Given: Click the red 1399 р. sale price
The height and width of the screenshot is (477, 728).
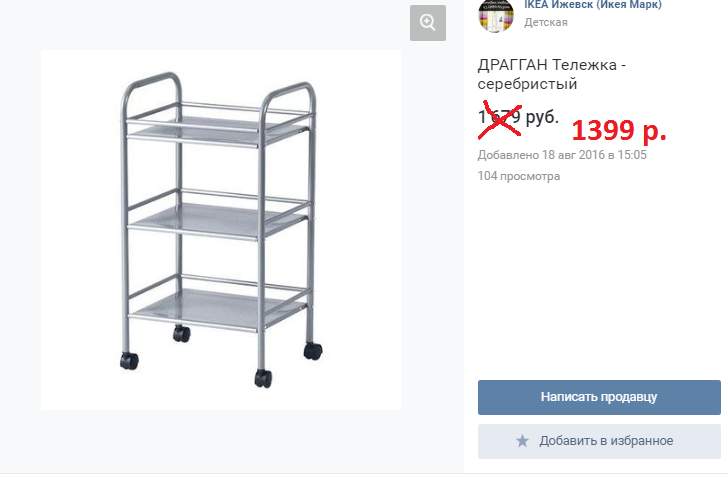Looking at the screenshot, I should [x=618, y=131].
